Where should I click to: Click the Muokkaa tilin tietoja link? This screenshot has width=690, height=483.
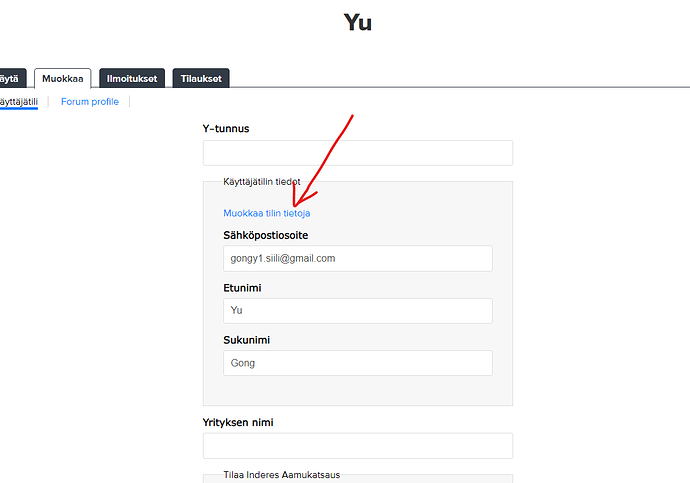click(266, 213)
